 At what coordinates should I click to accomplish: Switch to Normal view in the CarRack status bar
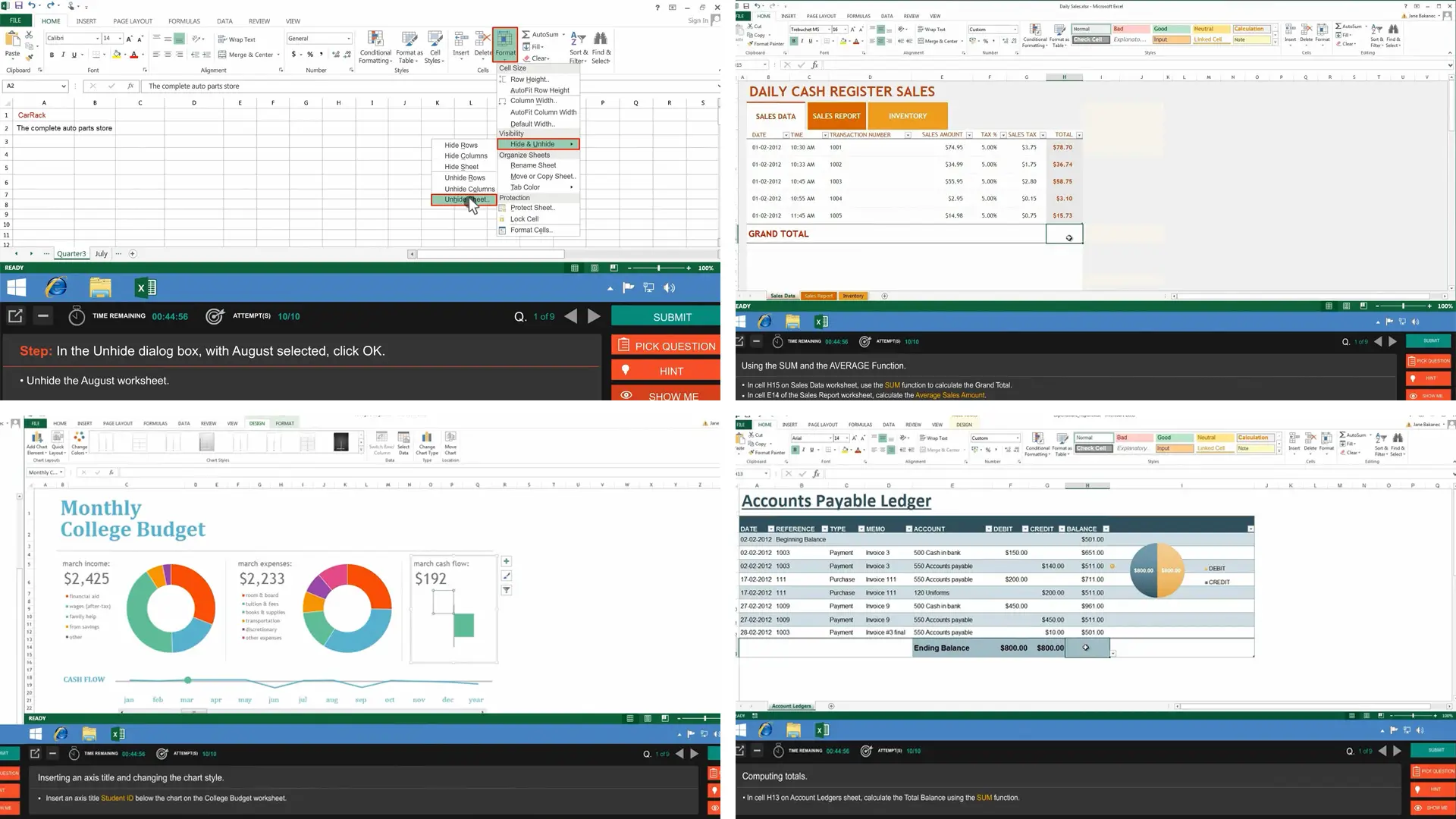tap(575, 268)
